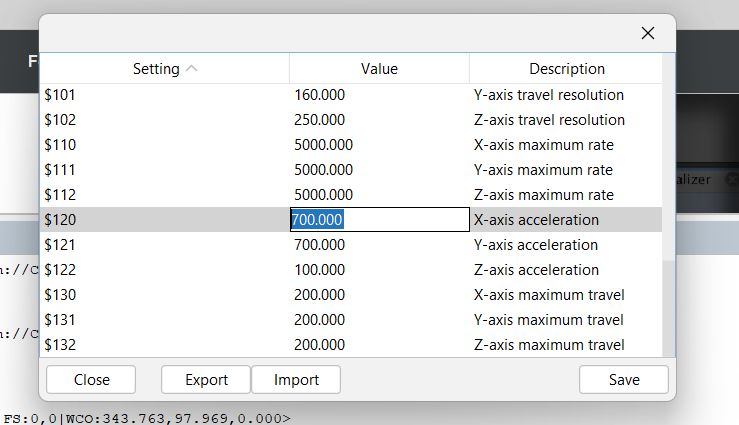
Task: Click the $130 value 200.000
Action: 320,294
